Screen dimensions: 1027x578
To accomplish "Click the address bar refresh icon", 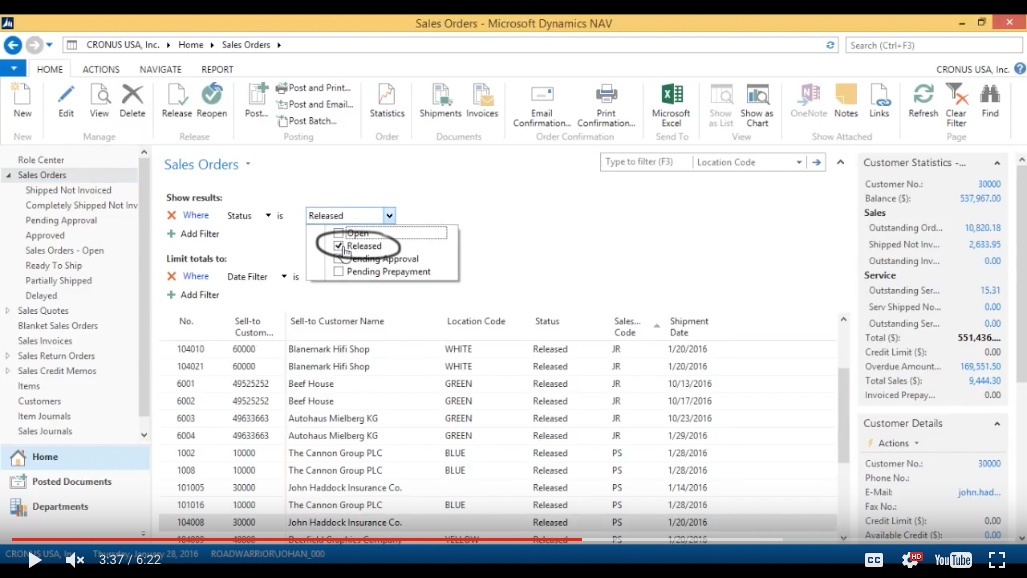I will pos(830,45).
